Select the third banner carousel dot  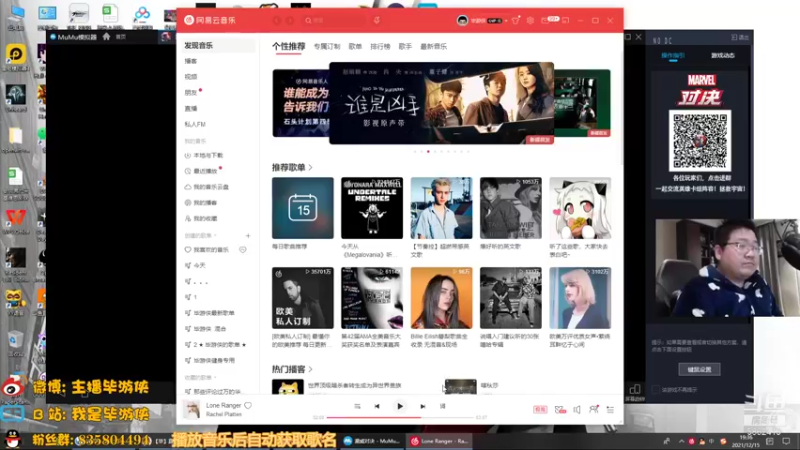point(428,152)
